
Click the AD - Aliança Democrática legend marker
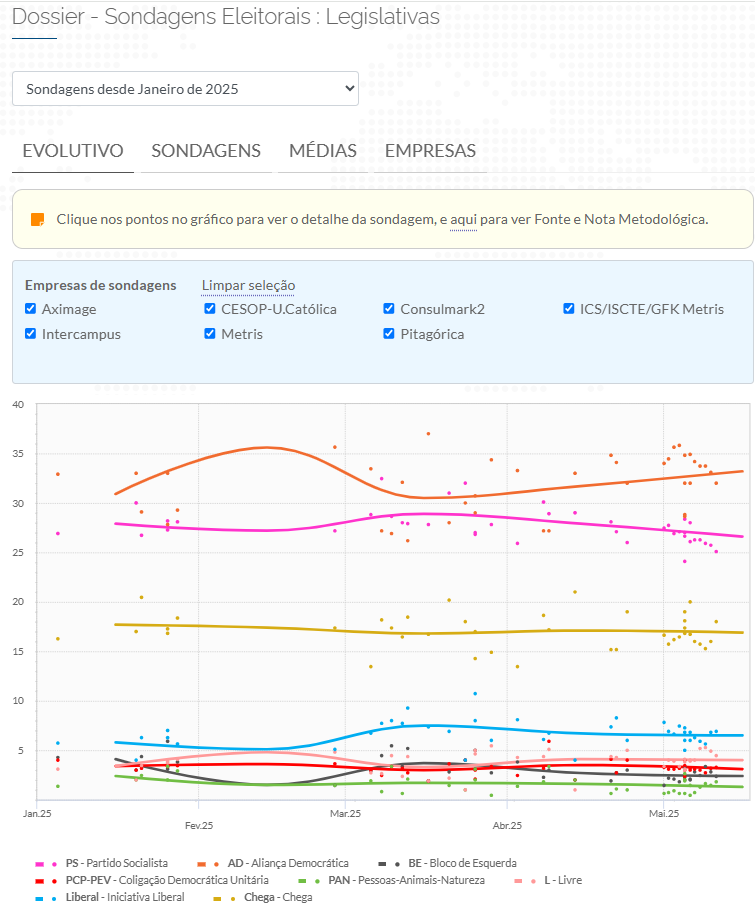tap(208, 863)
